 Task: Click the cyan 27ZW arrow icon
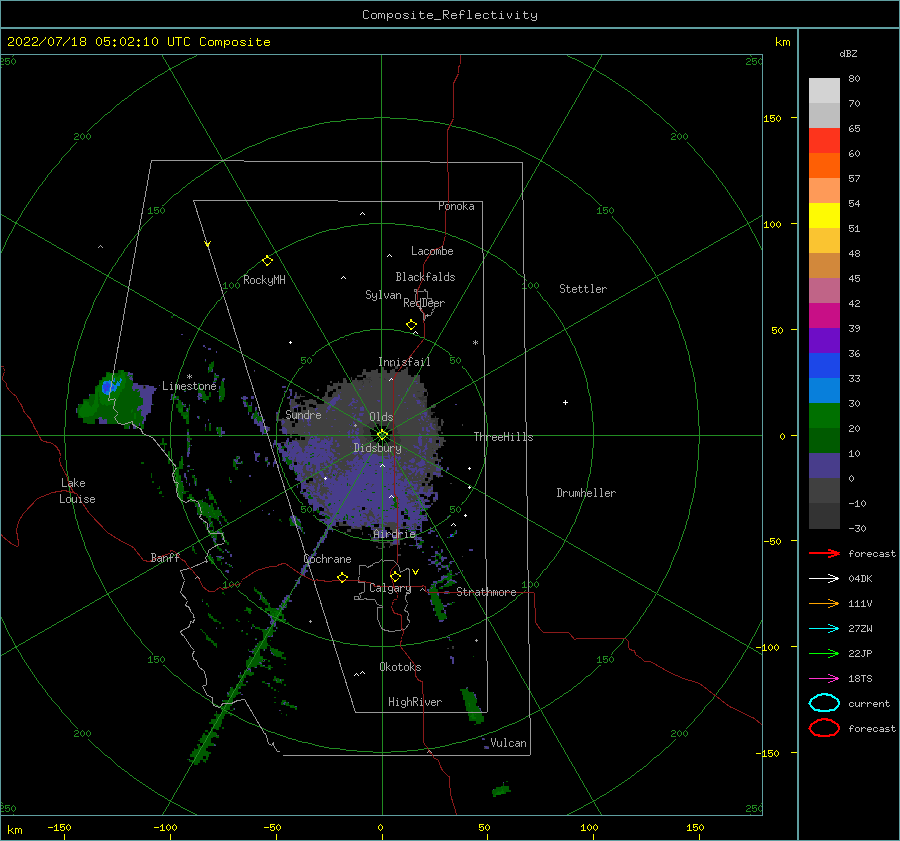[x=824, y=629]
